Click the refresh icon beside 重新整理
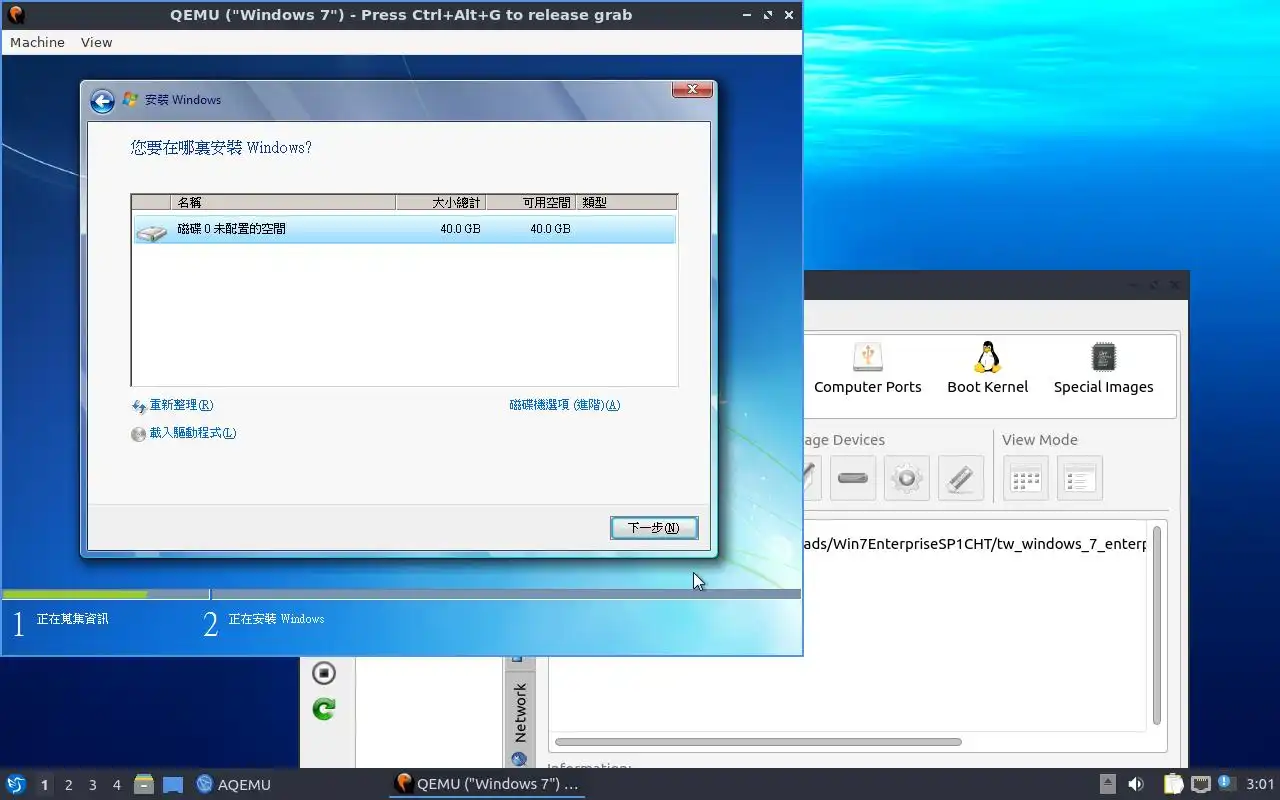The image size is (1280, 800). tap(139, 407)
